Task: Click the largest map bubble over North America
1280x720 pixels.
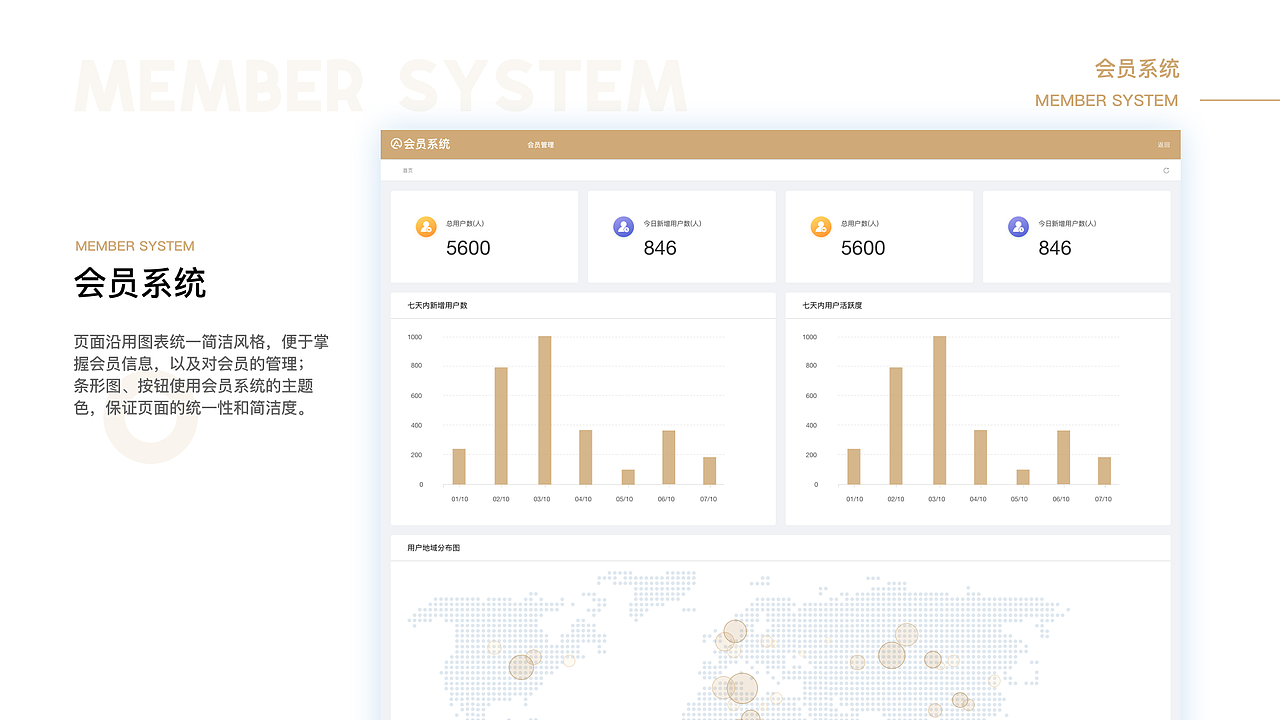Action: coord(521,666)
